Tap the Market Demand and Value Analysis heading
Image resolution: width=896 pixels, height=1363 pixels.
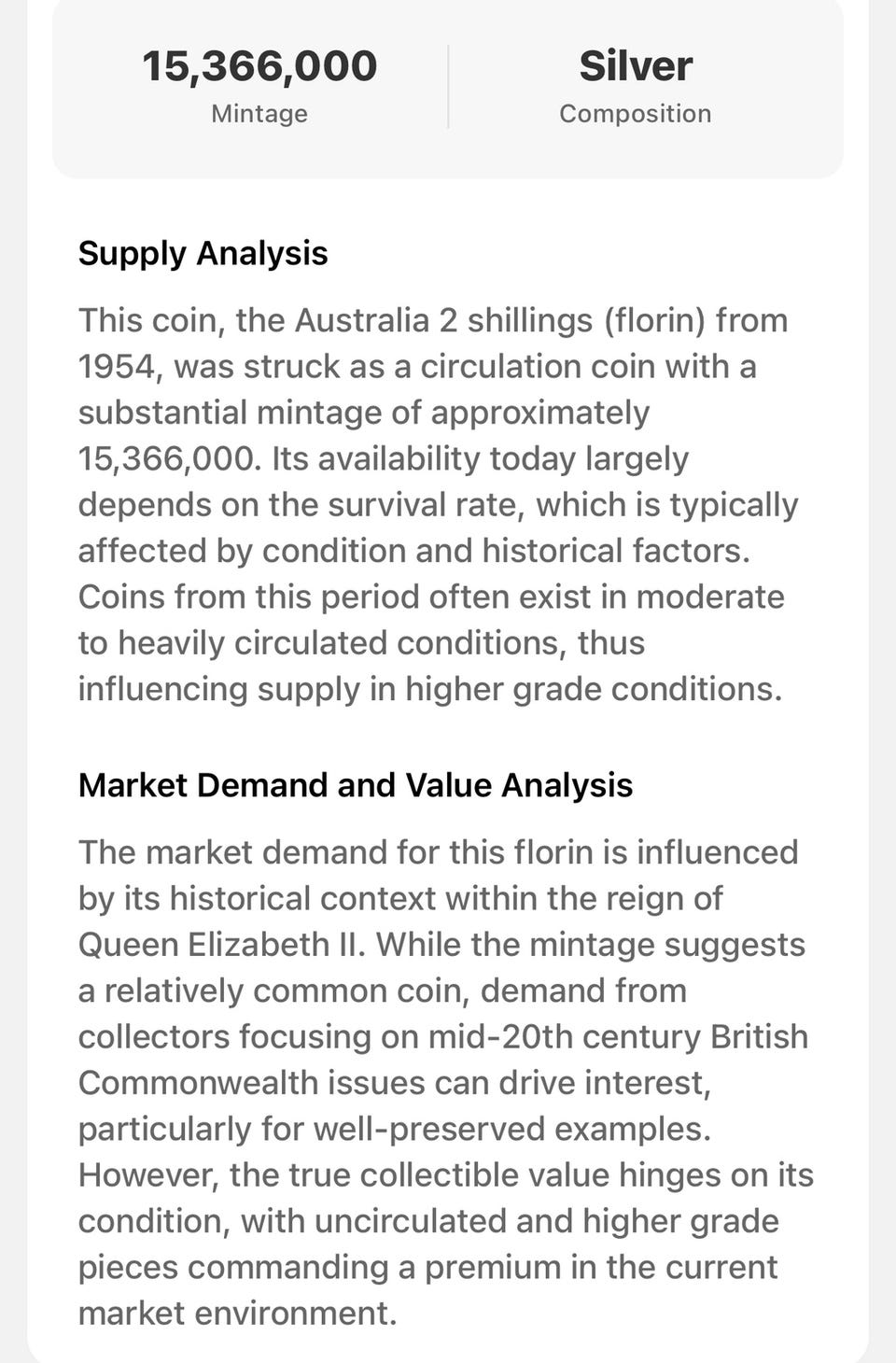click(355, 785)
